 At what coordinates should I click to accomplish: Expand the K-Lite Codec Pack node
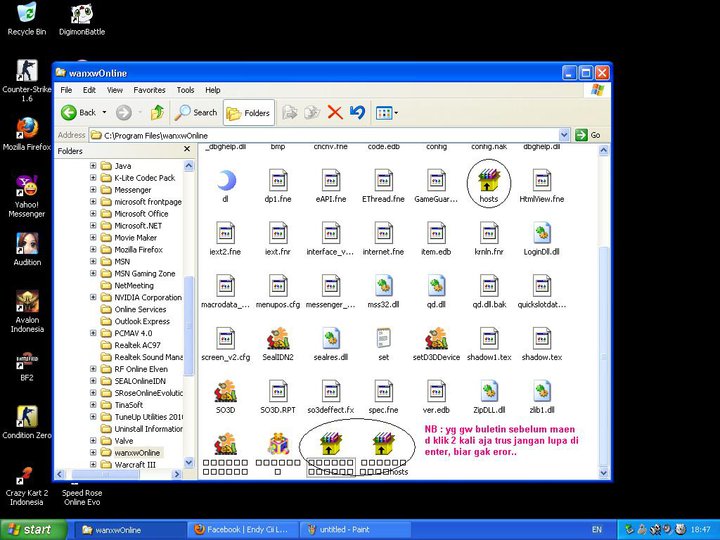(93, 177)
